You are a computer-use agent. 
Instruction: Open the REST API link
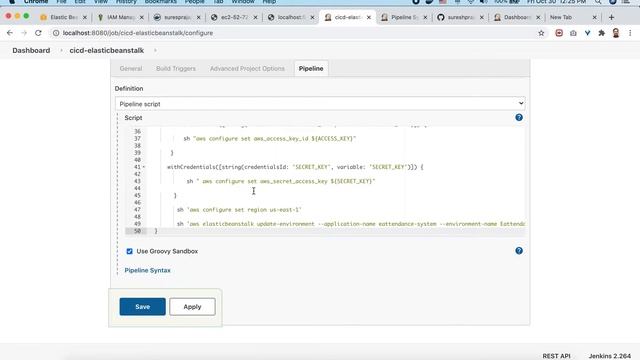click(x=556, y=356)
